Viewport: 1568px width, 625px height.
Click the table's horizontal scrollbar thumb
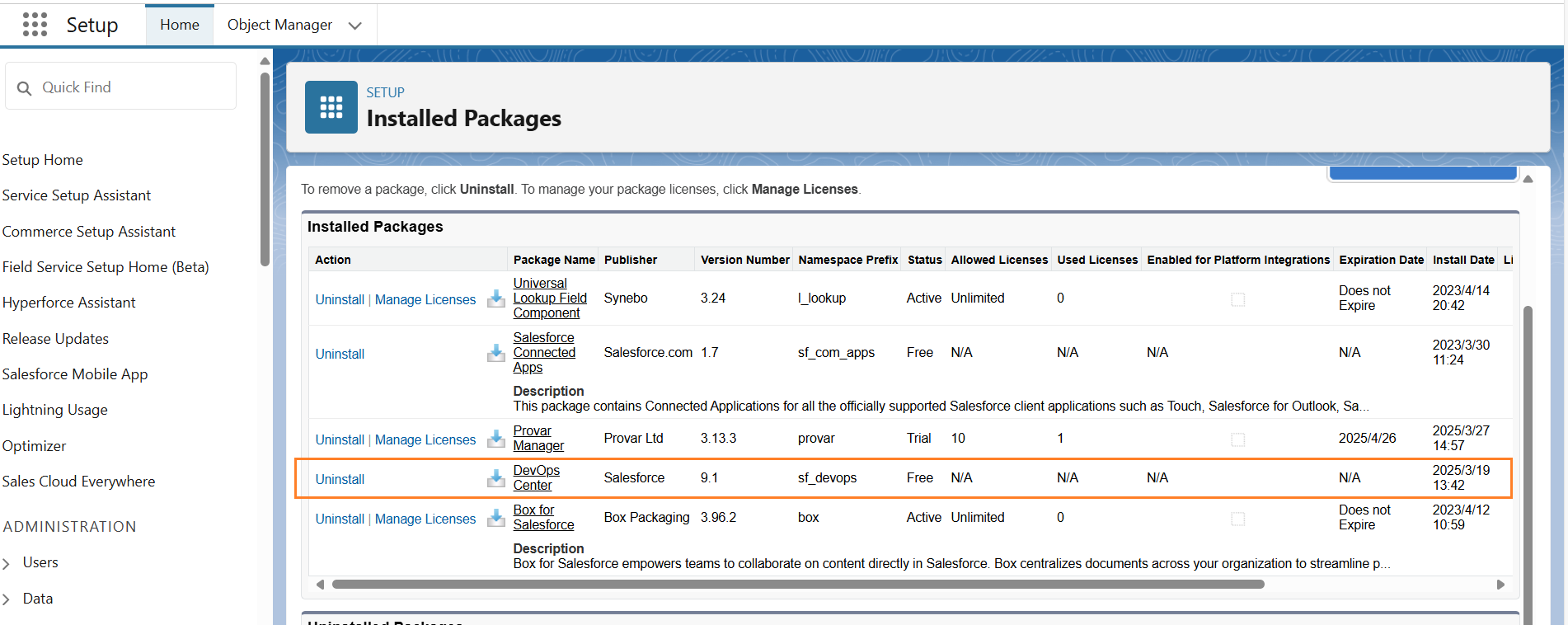(x=798, y=585)
